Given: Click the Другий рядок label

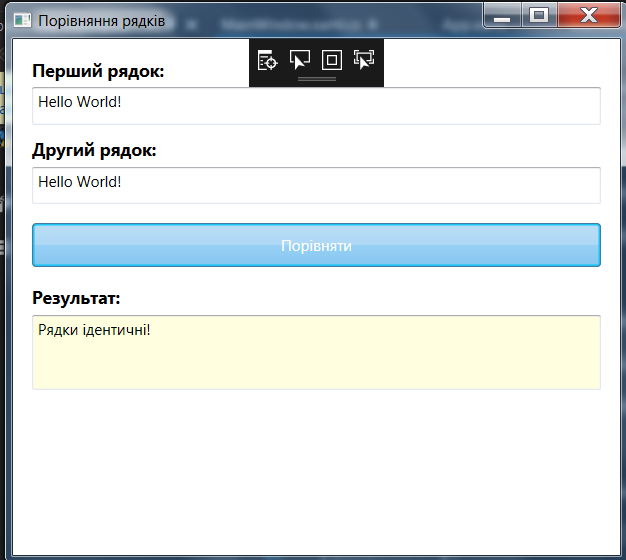Looking at the screenshot, I should click(94, 151).
